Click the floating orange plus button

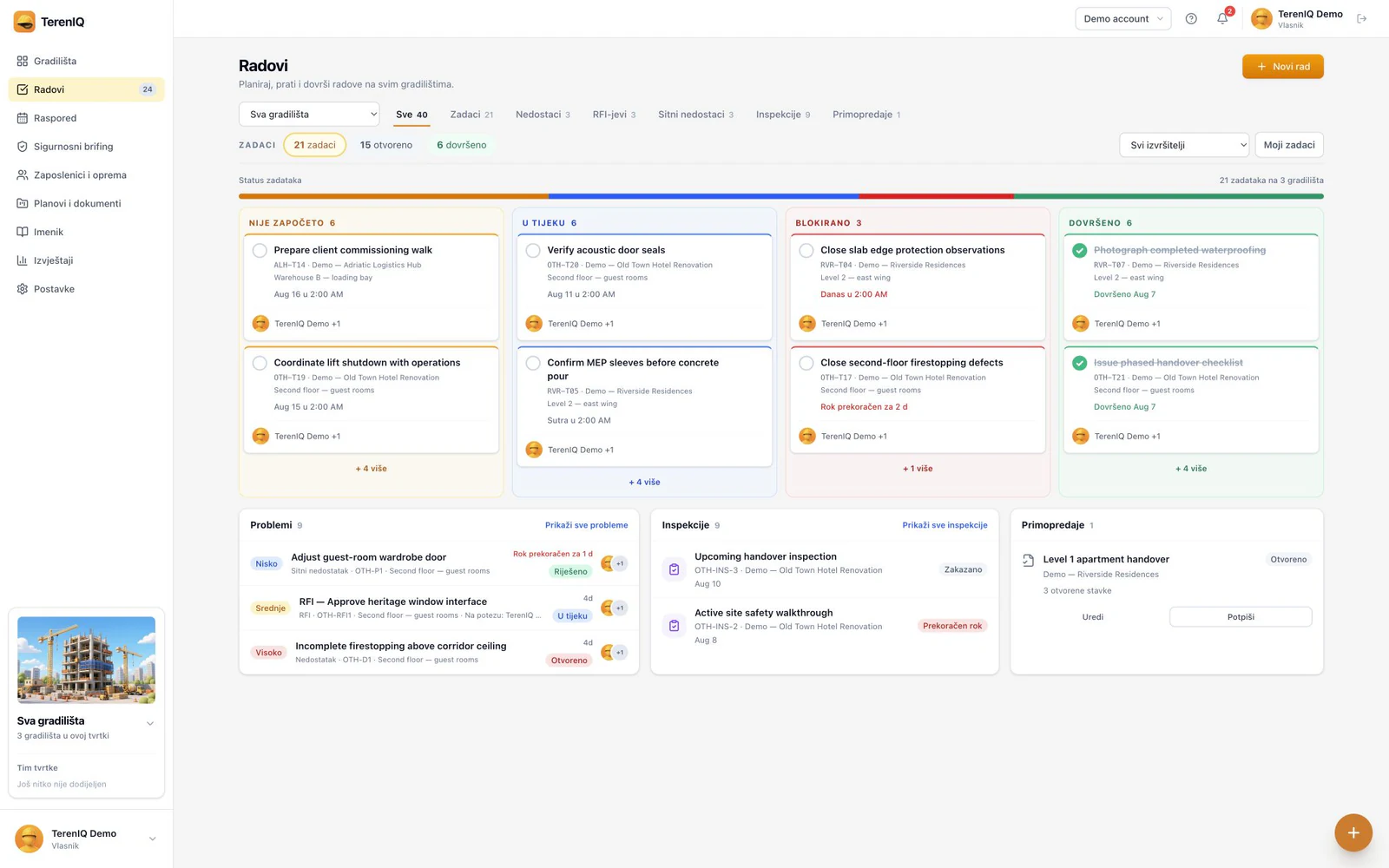(1353, 832)
